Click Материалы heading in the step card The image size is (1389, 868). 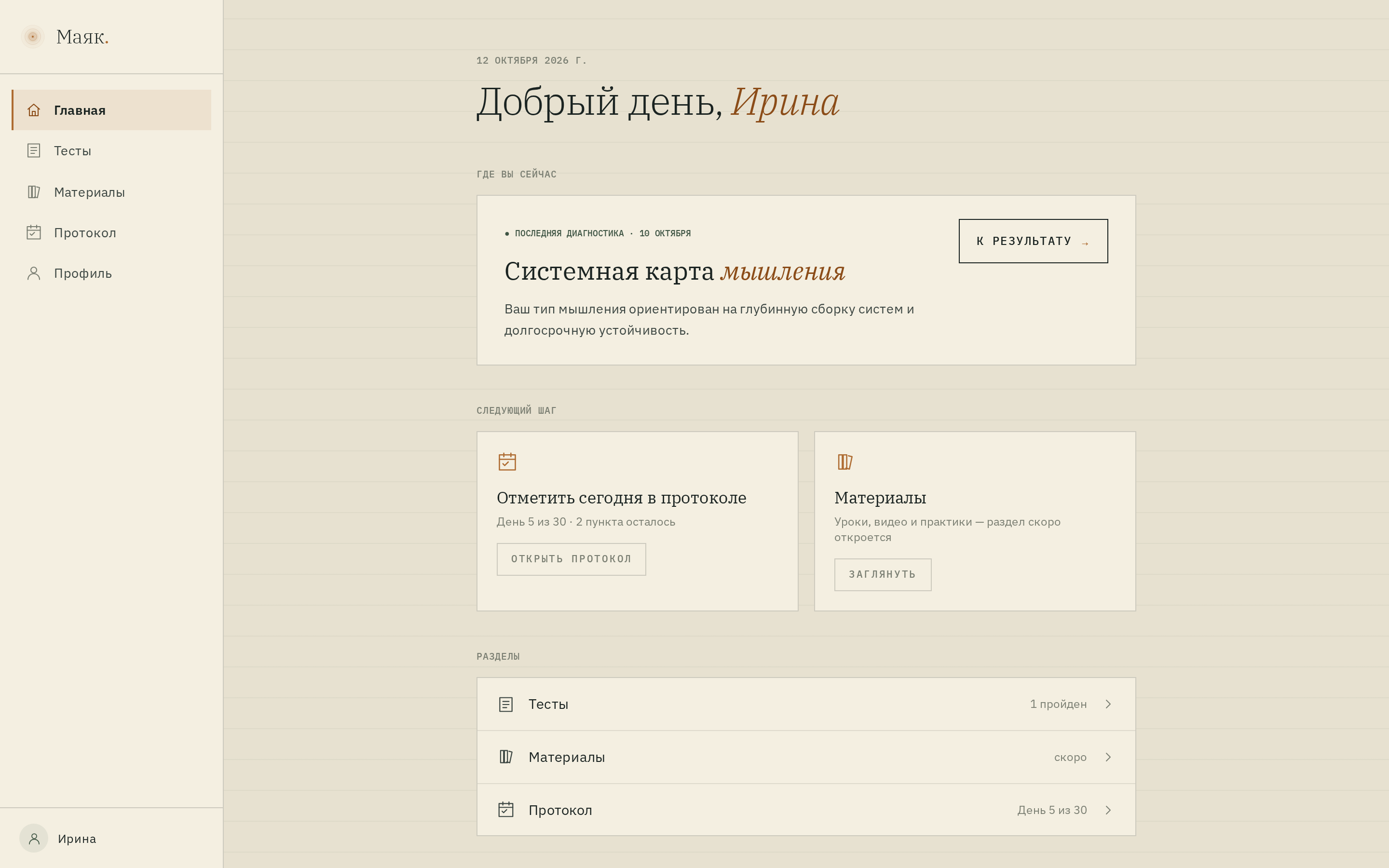click(x=880, y=498)
